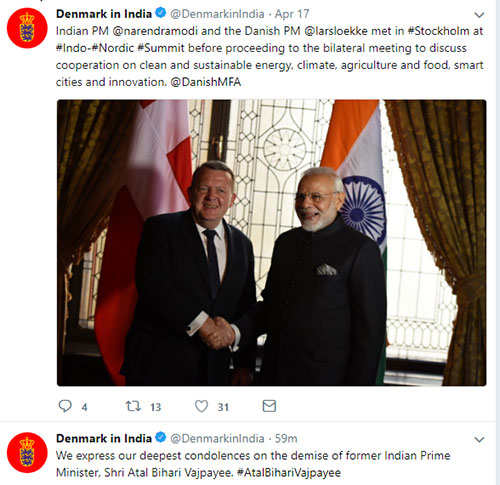The width and height of the screenshot is (500, 485).
Task: Open Denmark in India avatar on condolence tweet
Action: [27, 453]
